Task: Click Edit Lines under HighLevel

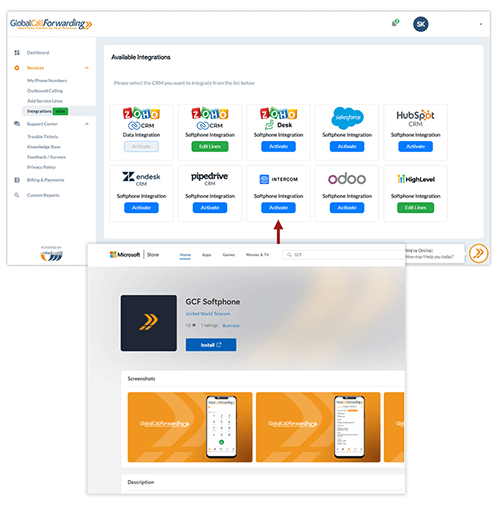Action: (415, 208)
